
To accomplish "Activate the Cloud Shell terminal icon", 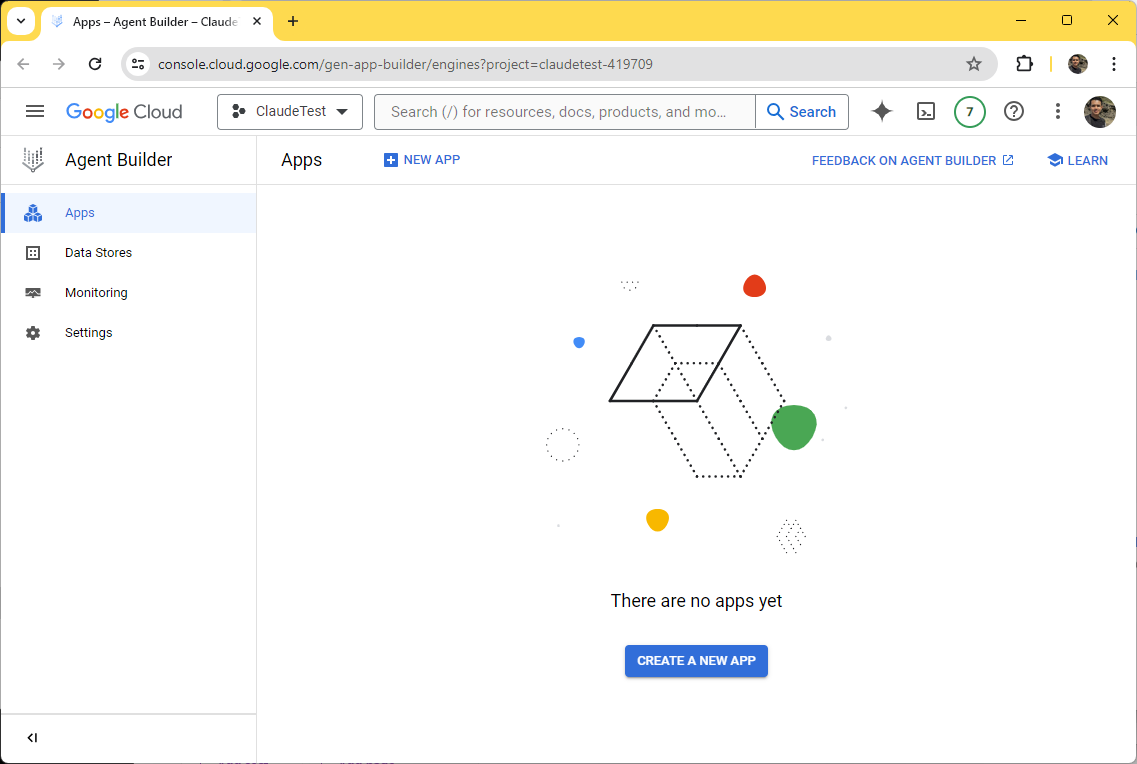I will (x=925, y=111).
